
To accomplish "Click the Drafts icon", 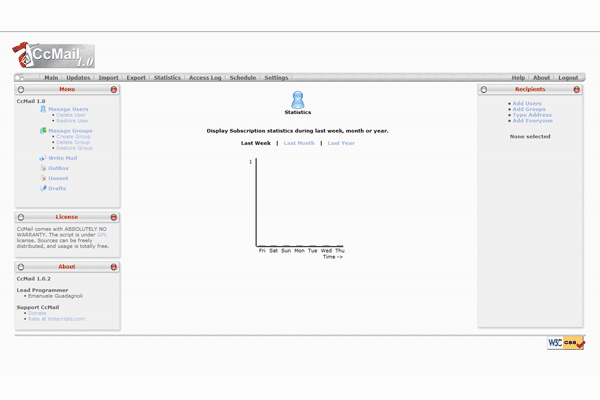I will click(43, 188).
